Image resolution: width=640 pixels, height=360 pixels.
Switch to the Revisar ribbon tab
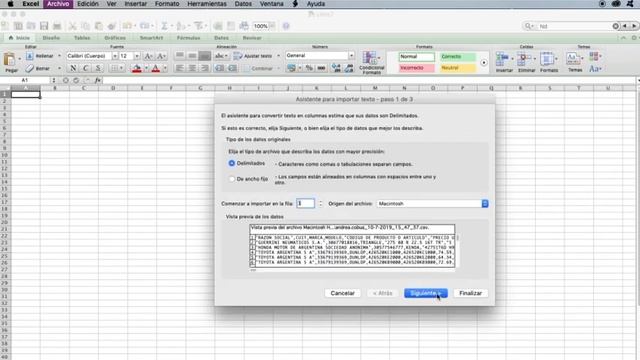[x=252, y=38]
